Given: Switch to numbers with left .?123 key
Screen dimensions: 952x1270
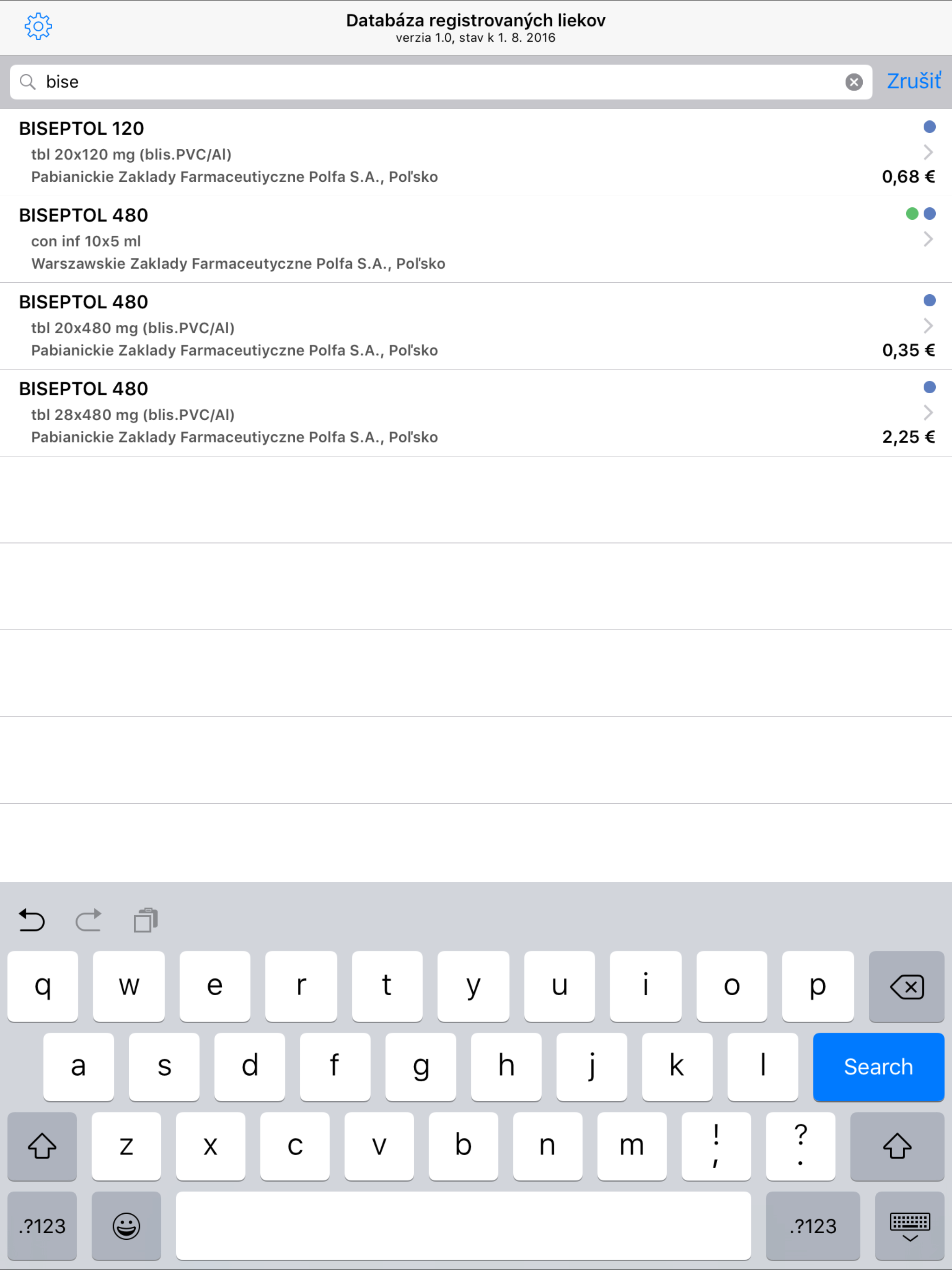Looking at the screenshot, I should (42, 1226).
